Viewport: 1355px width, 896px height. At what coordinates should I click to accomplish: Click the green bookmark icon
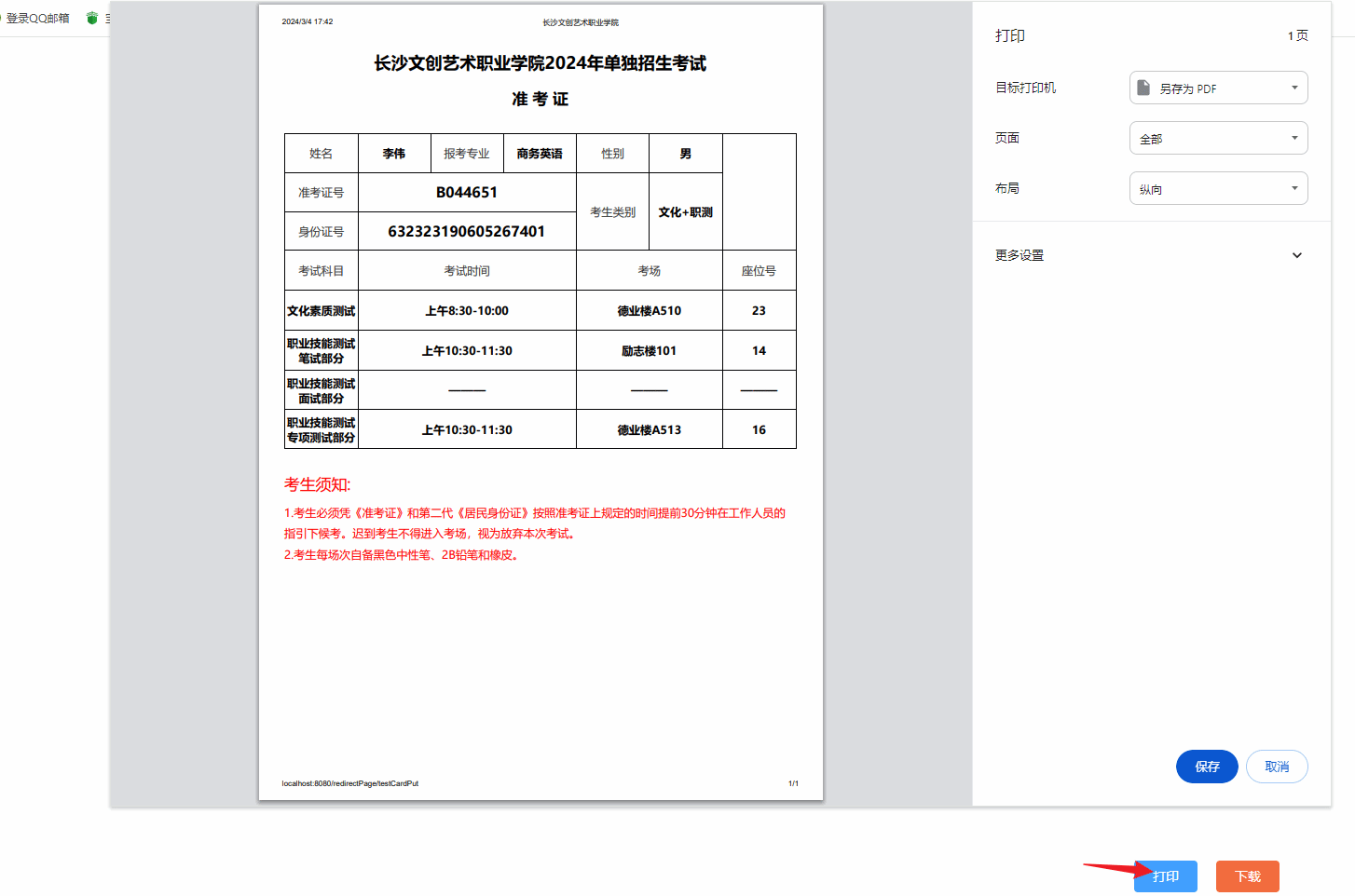(92, 19)
